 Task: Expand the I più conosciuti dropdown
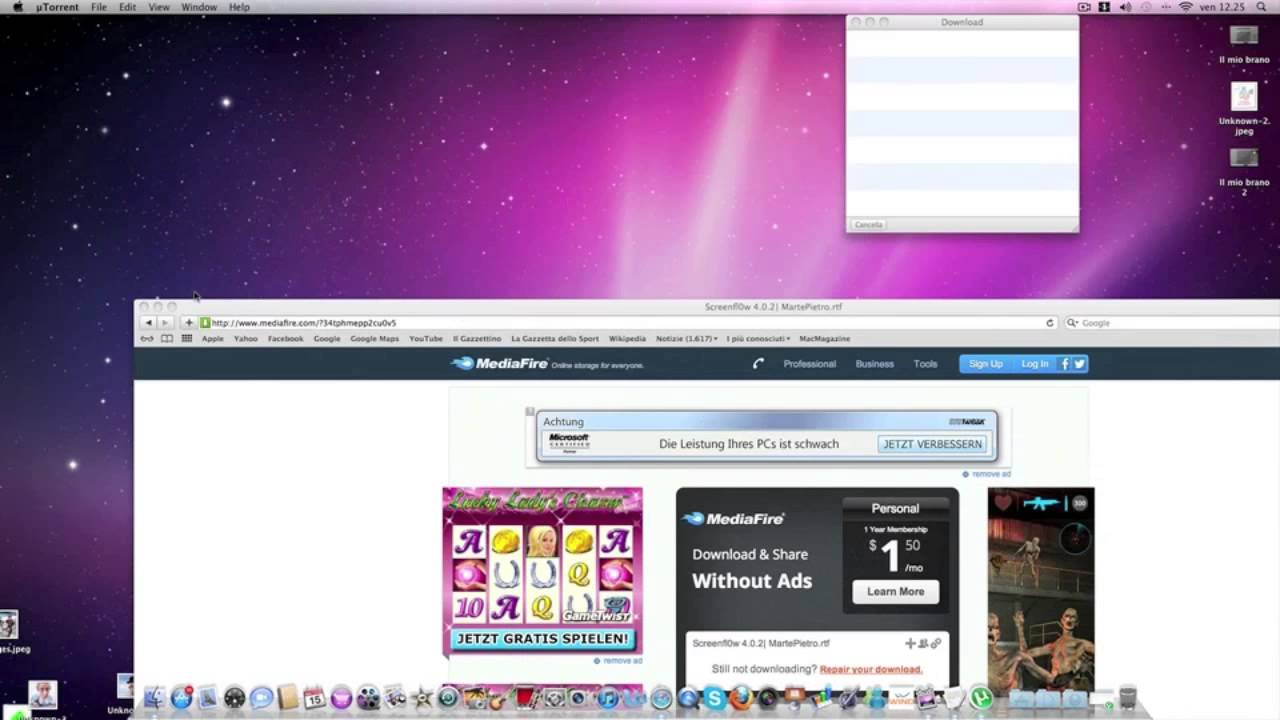(758, 339)
